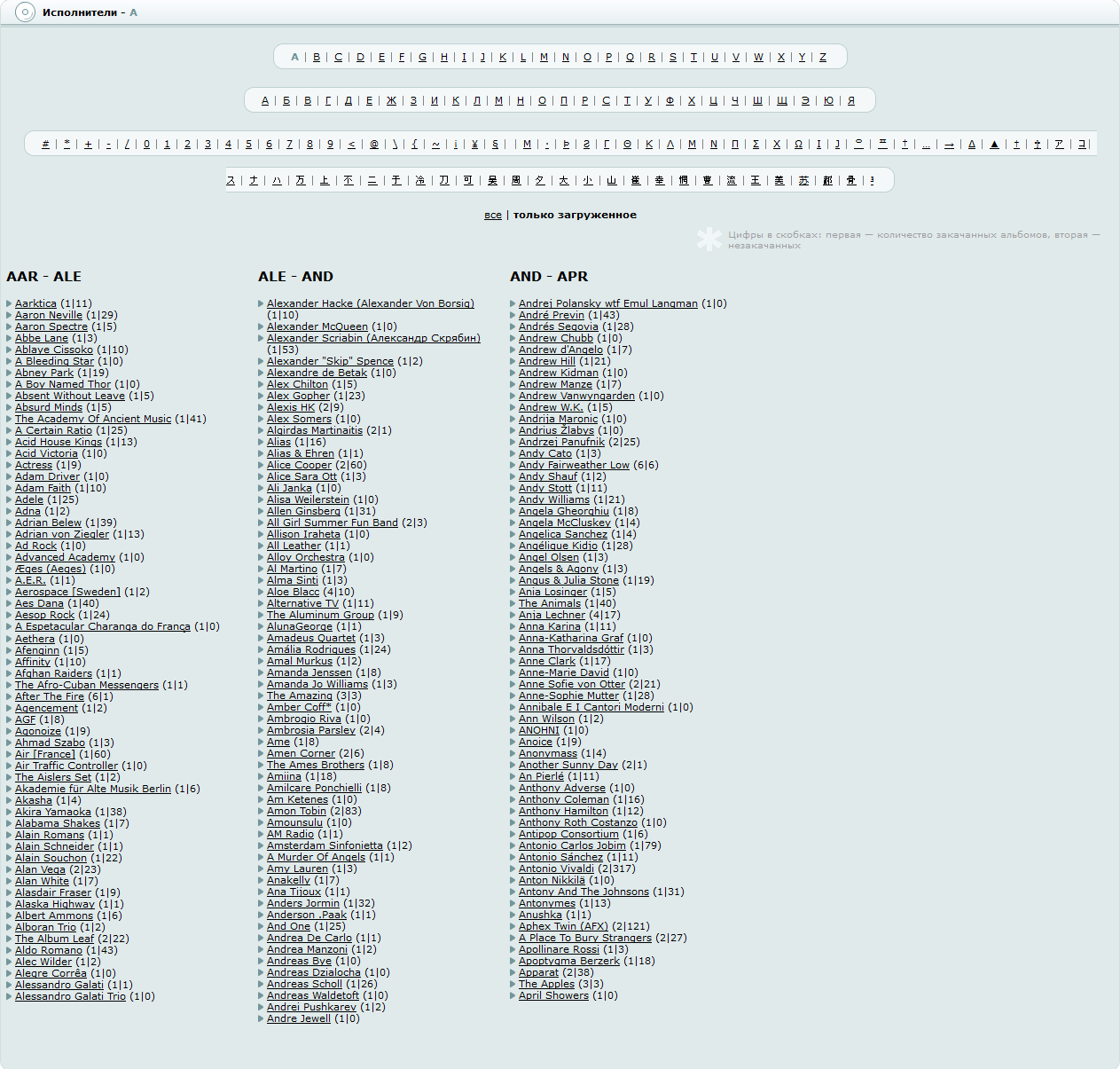Click the round icon beside the Исполнители heading
This screenshot has width=1120, height=1069.
point(25,12)
